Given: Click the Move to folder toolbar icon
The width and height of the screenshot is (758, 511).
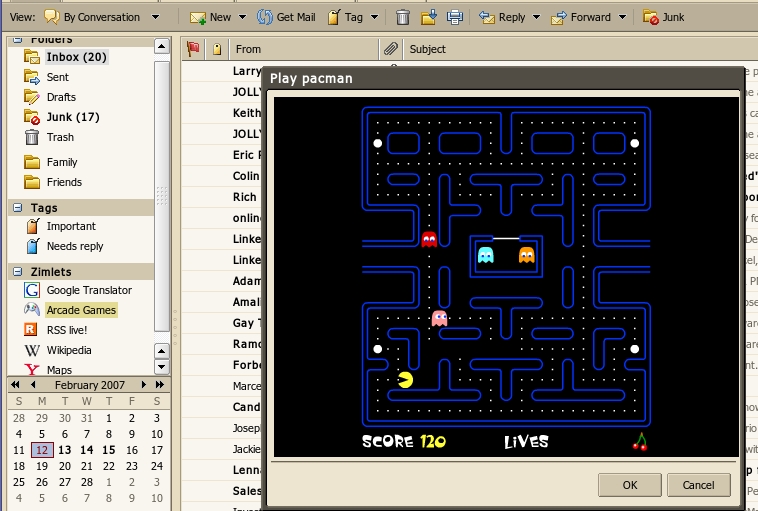Looking at the screenshot, I should pyautogui.click(x=429, y=17).
